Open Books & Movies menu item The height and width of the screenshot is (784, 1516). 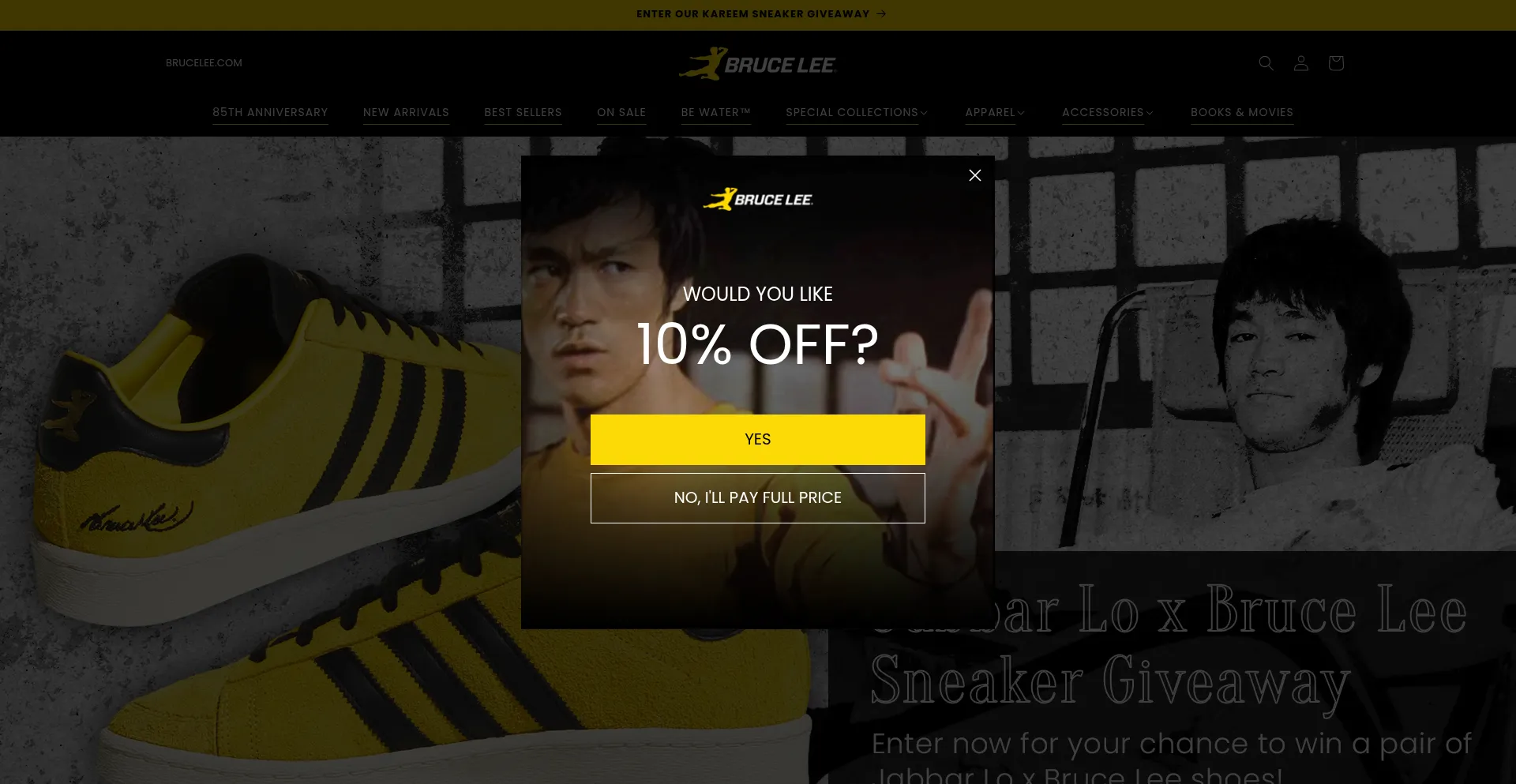(1242, 113)
